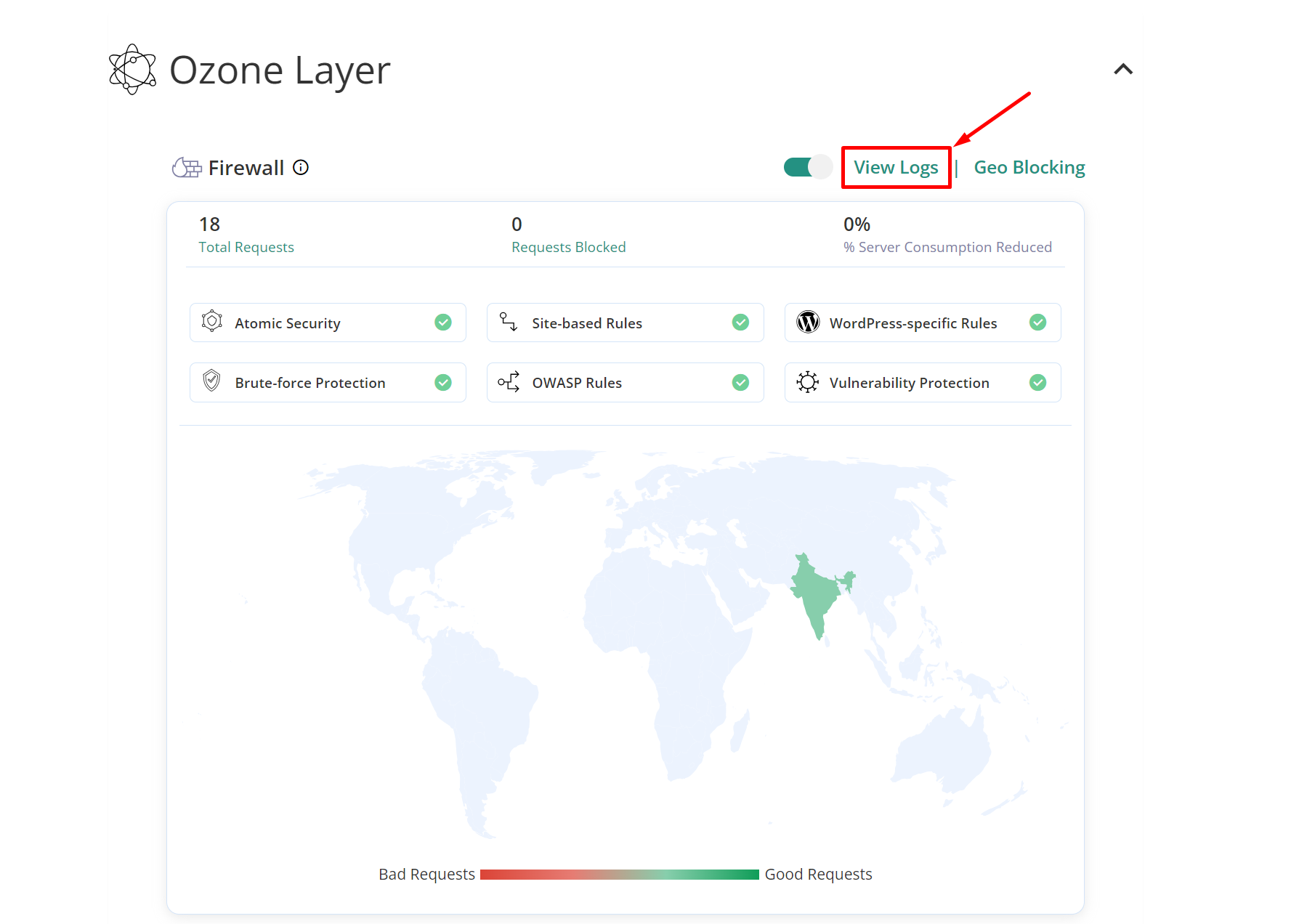The width and height of the screenshot is (1291, 924).
Task: Open View Logs link
Action: (896, 168)
